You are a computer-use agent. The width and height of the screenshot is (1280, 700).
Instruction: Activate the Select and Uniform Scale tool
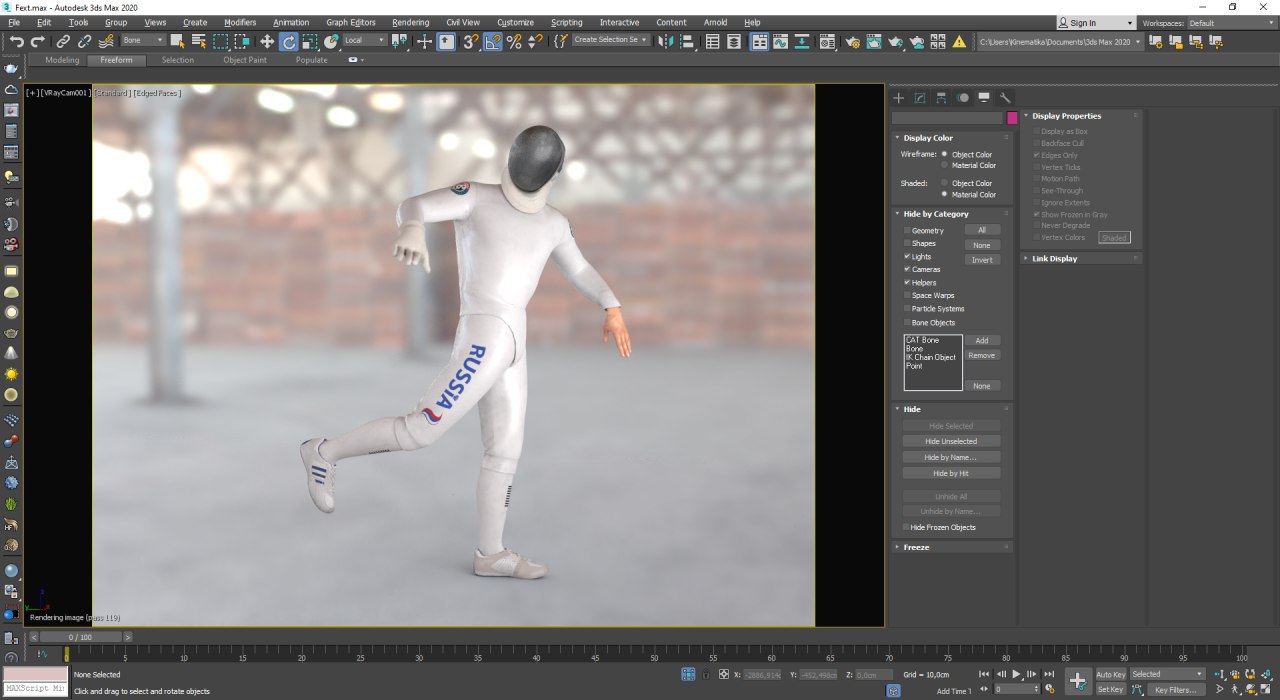(310, 41)
